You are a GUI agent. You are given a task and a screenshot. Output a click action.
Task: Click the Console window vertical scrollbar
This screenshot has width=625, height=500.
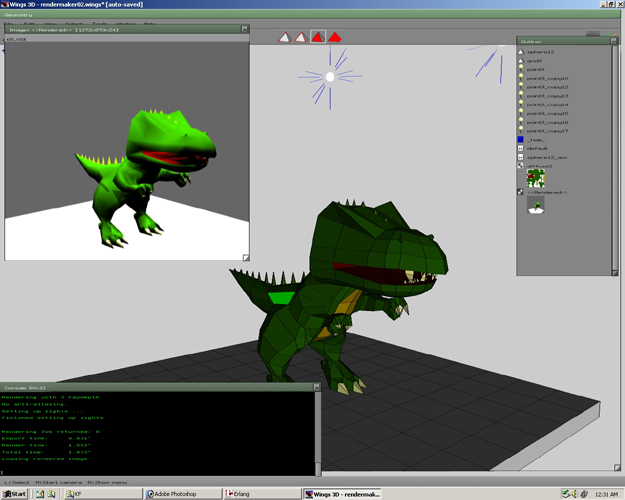click(318, 433)
